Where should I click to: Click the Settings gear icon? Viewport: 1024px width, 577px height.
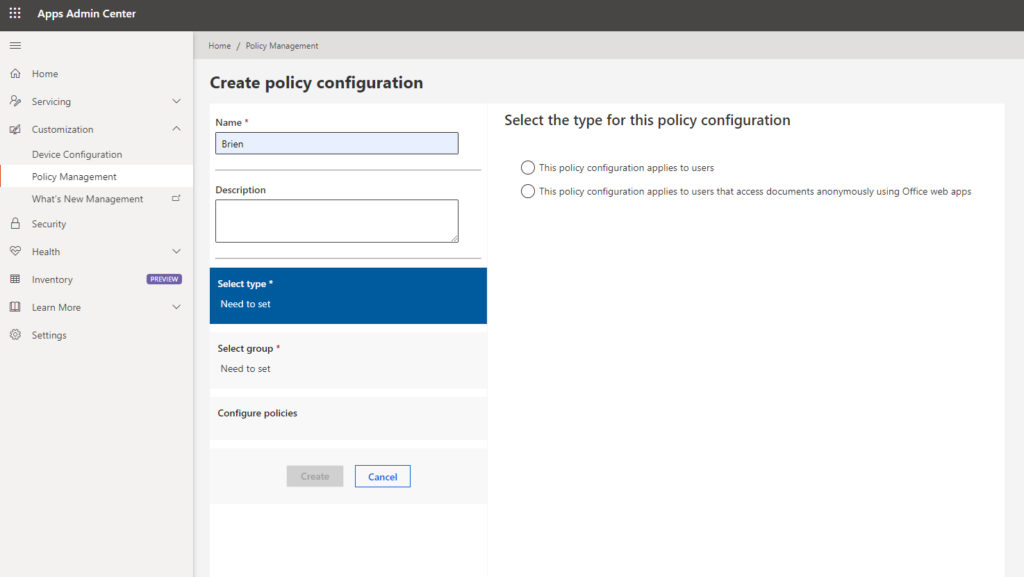[15, 335]
